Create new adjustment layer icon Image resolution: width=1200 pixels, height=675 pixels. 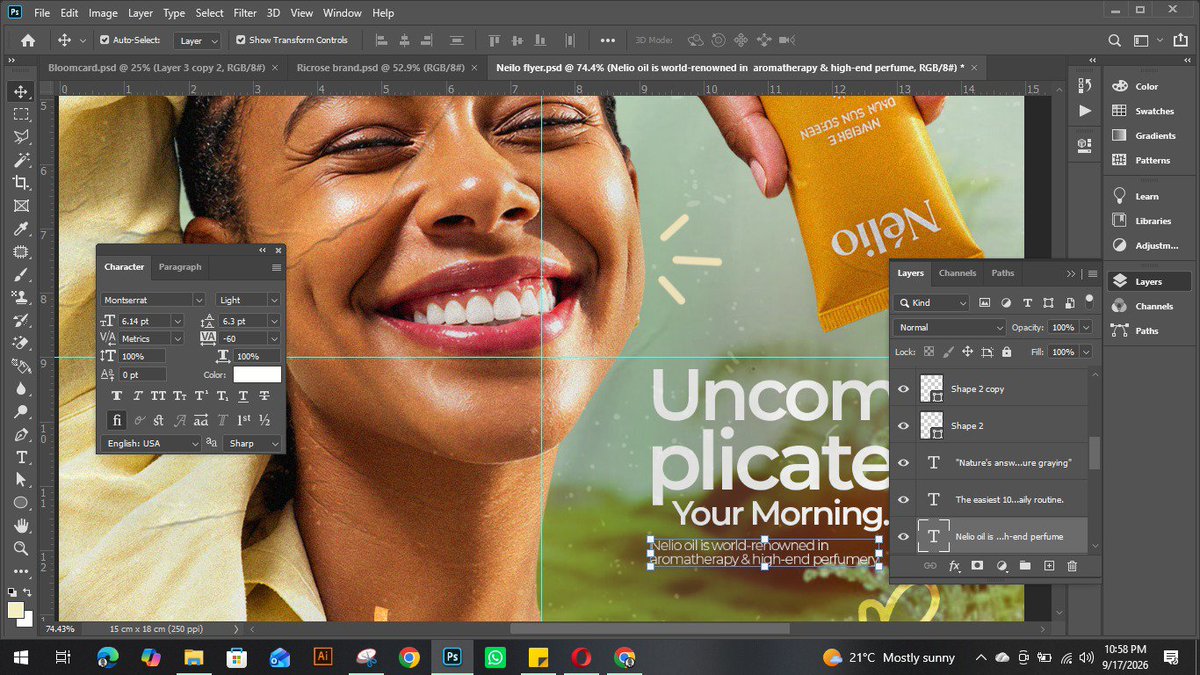pos(1001,566)
